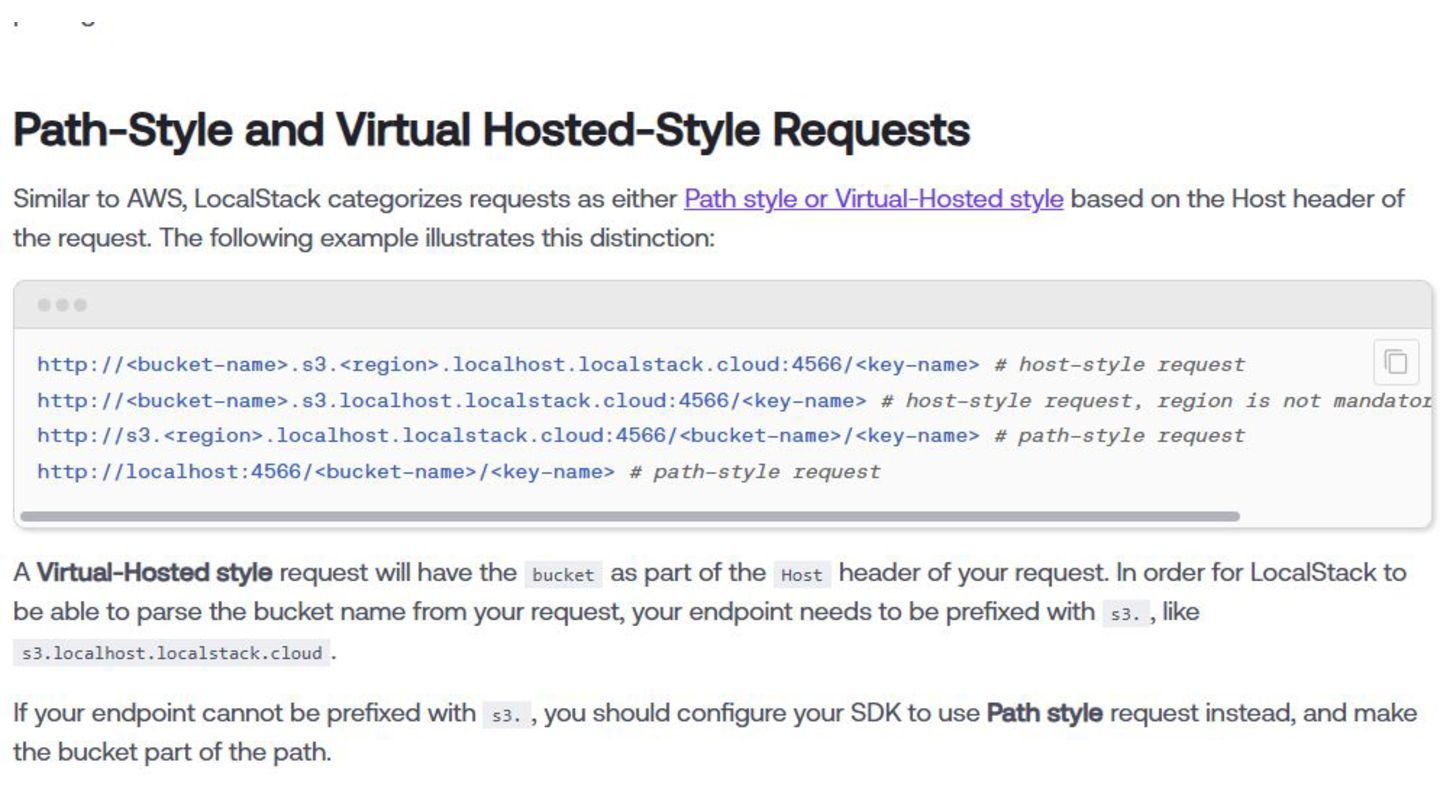The height and width of the screenshot is (810, 1440).
Task: Click the bold 'Virtual-Hosted style' text
Action: pos(155,573)
